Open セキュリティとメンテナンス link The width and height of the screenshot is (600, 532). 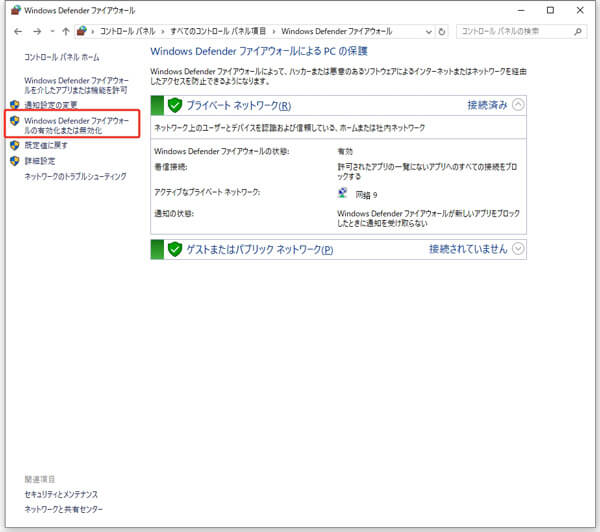tap(61, 494)
